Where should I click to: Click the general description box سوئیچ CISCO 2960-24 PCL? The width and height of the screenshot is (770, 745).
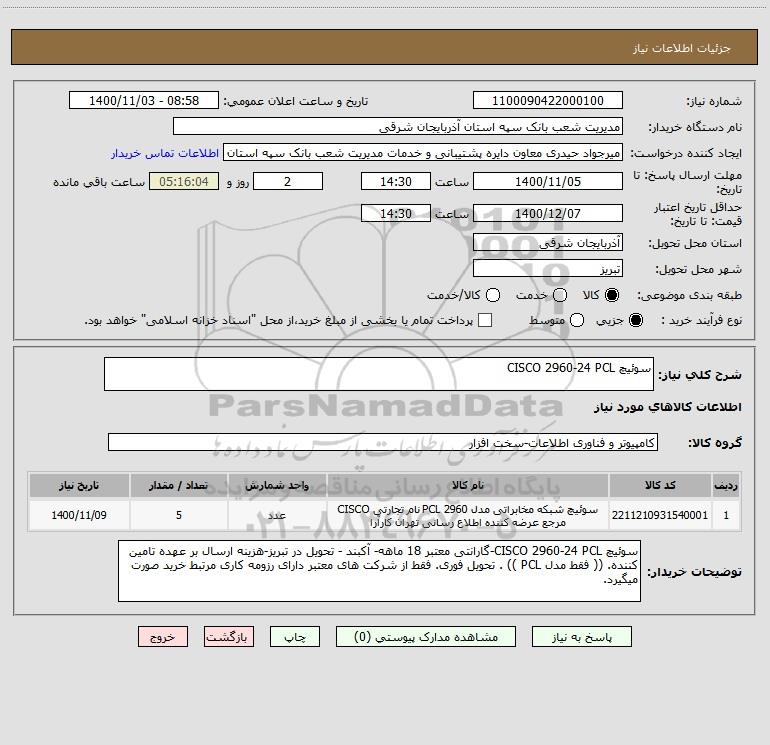point(379,374)
